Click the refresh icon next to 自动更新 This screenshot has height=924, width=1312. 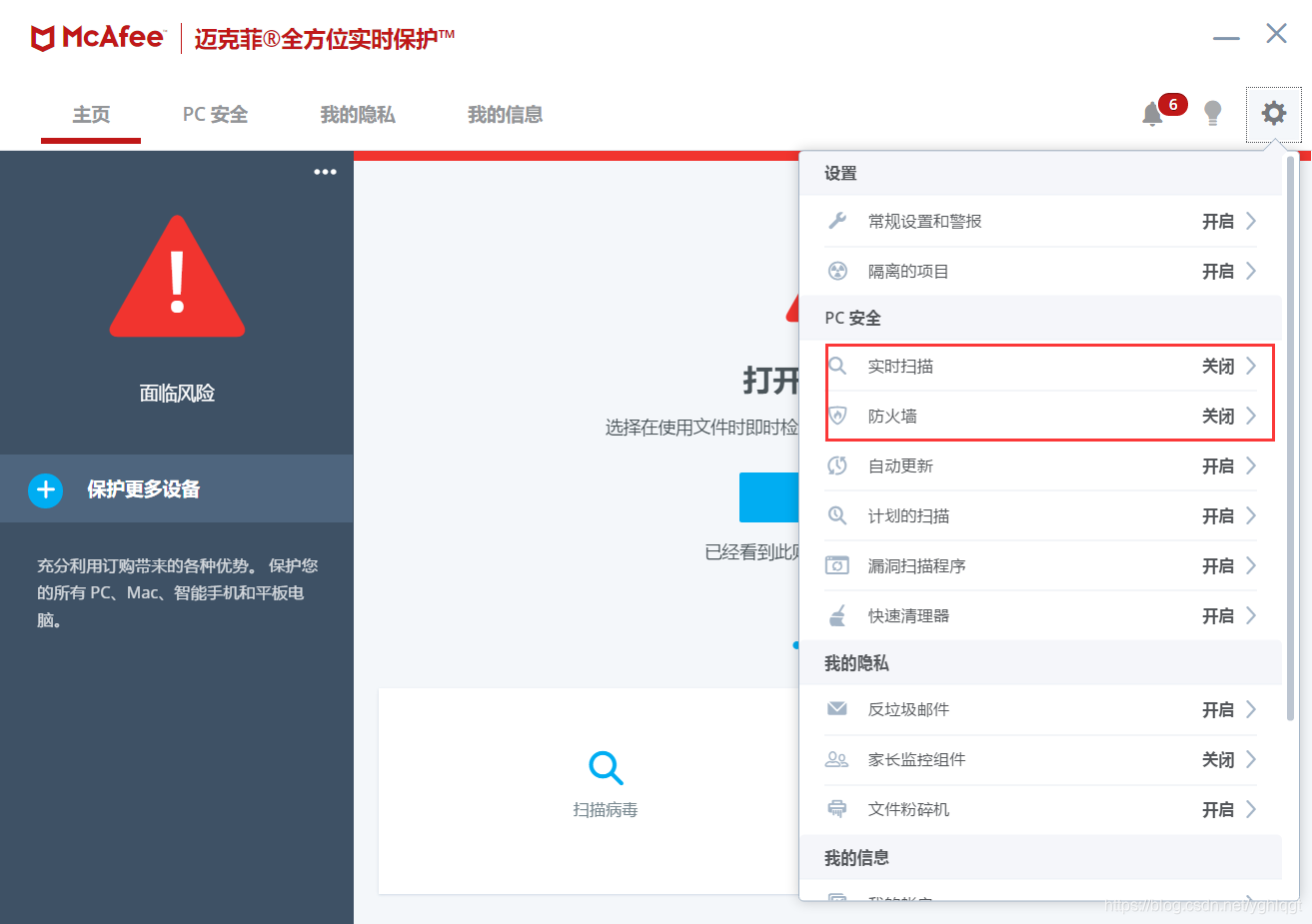[837, 465]
